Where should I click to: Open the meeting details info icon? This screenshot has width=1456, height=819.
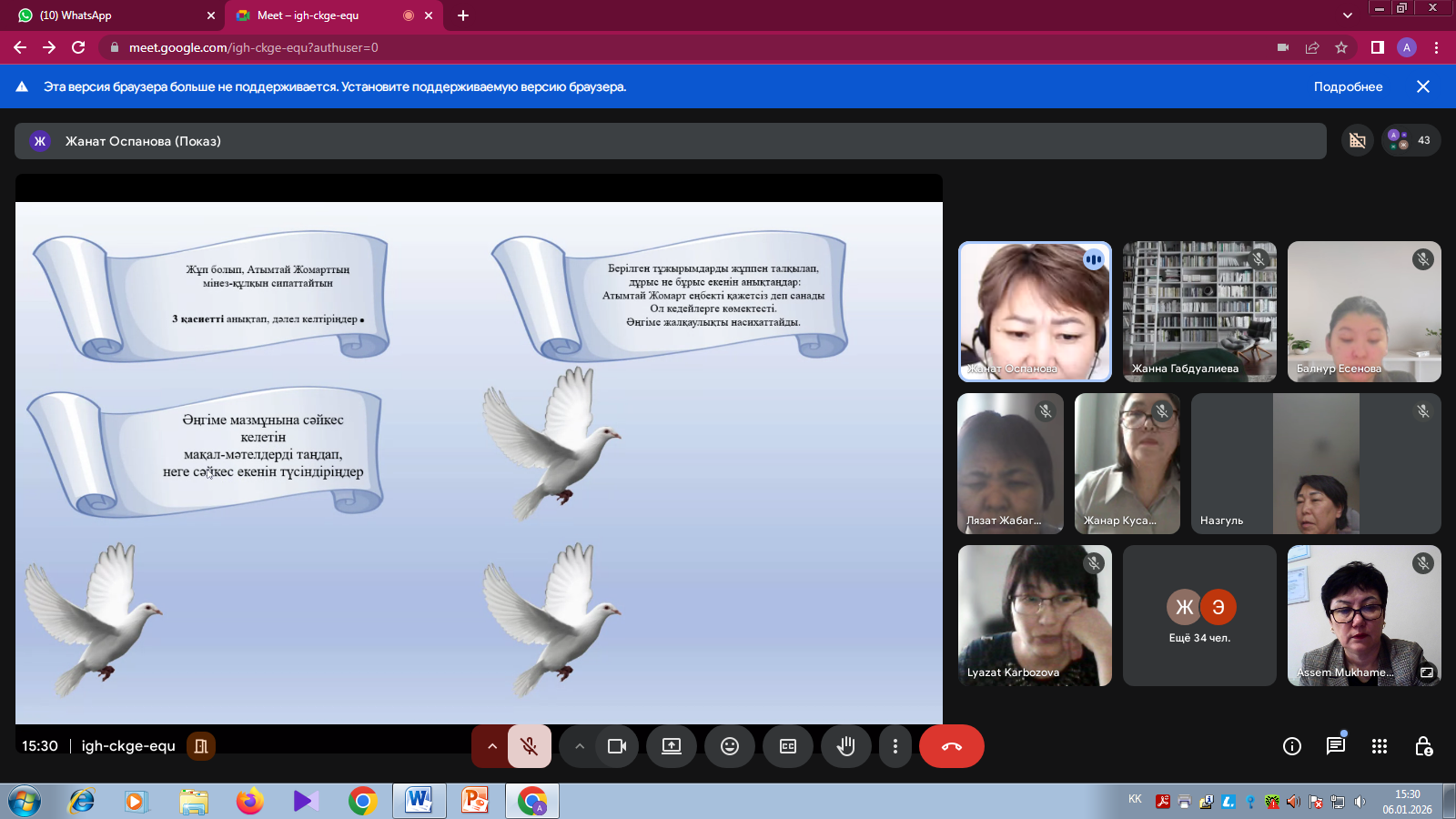click(1292, 746)
